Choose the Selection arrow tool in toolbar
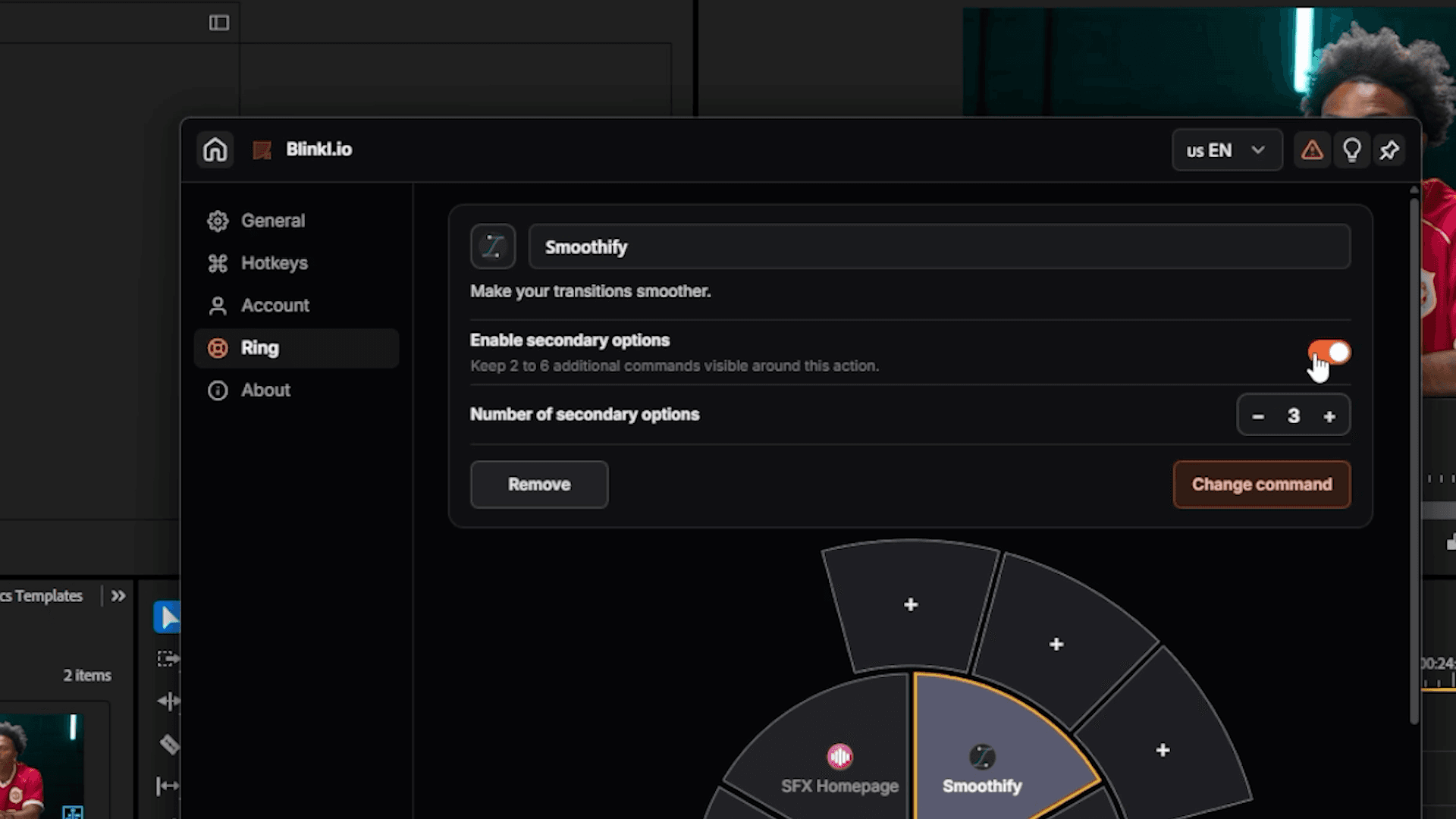1456x819 pixels. click(168, 617)
